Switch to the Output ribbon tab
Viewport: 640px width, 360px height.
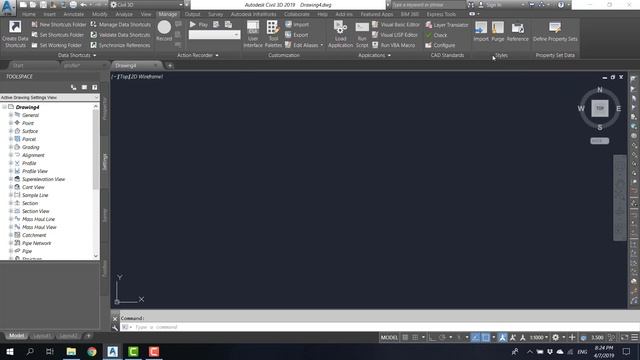click(192, 14)
